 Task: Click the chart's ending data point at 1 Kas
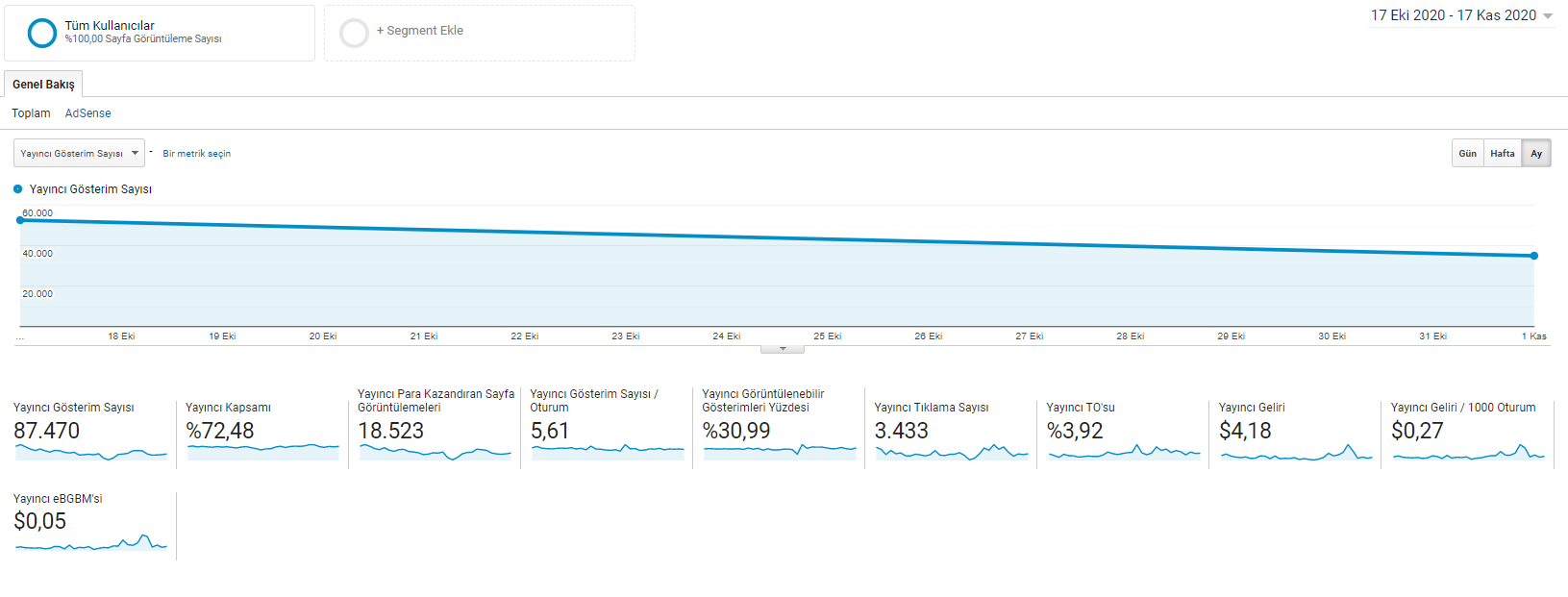(x=1534, y=256)
